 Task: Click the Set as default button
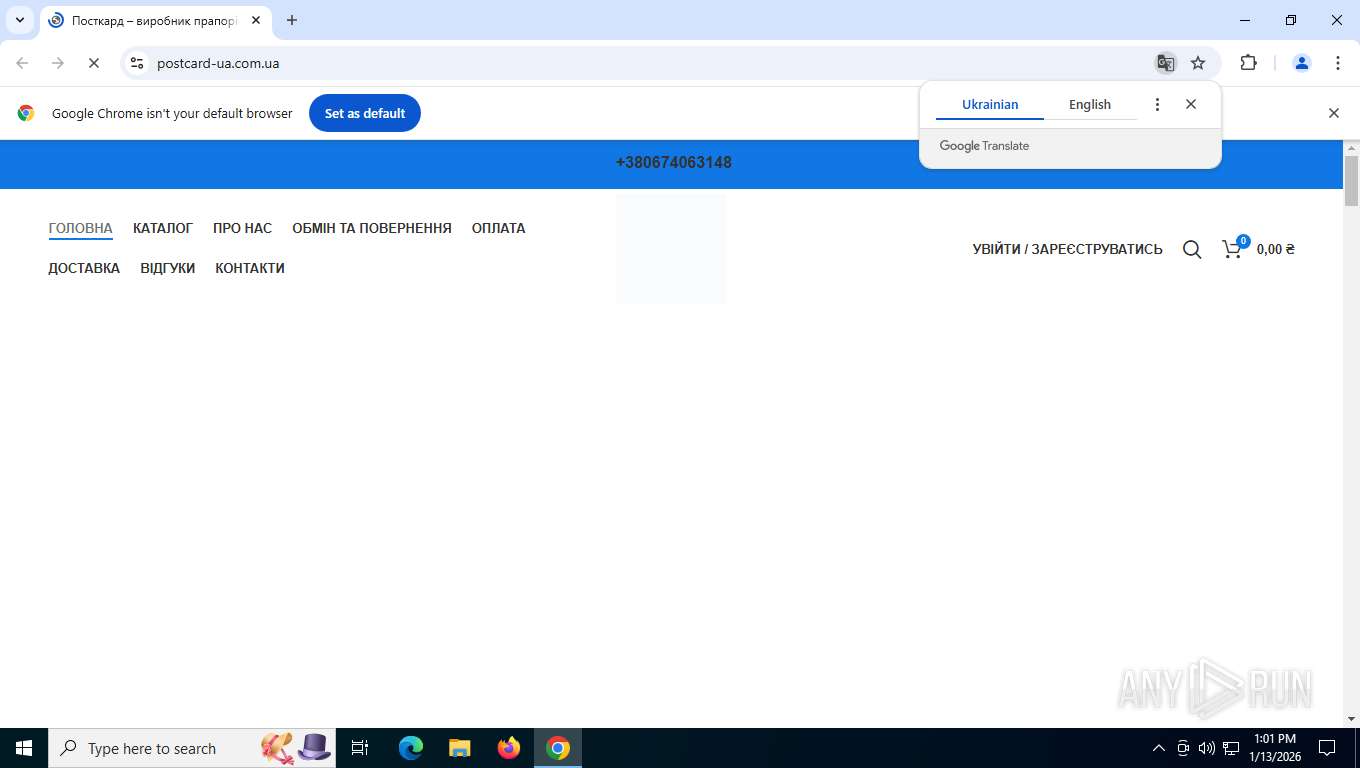pos(365,113)
